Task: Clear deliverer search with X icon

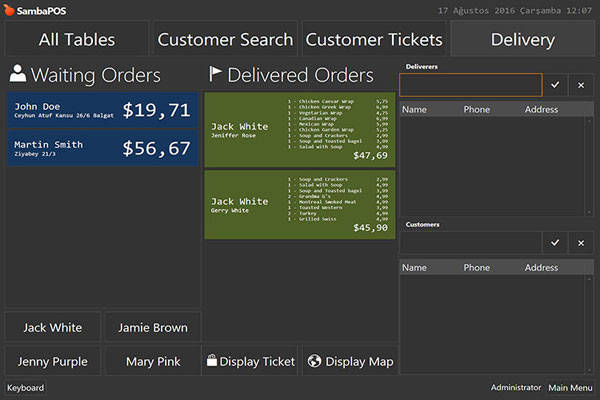Action: point(581,85)
